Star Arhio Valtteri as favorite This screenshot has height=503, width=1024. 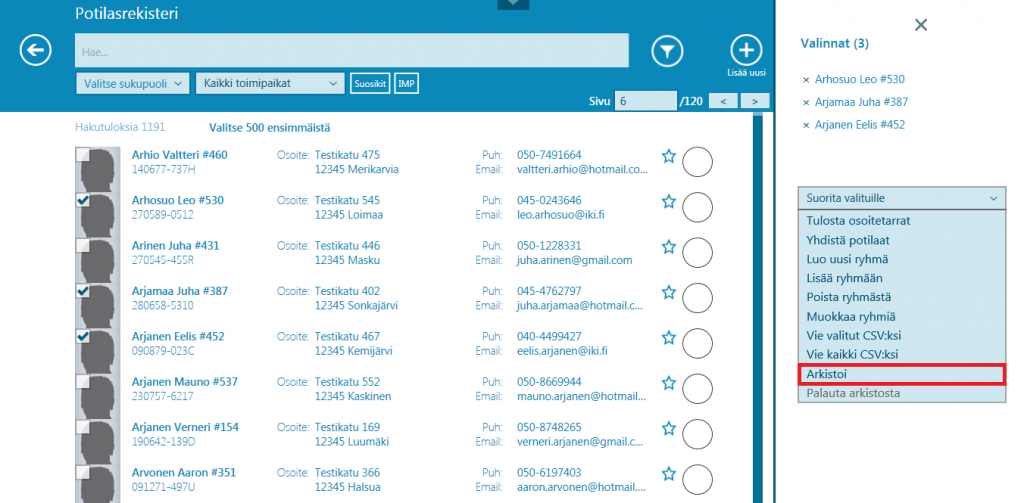click(668, 156)
